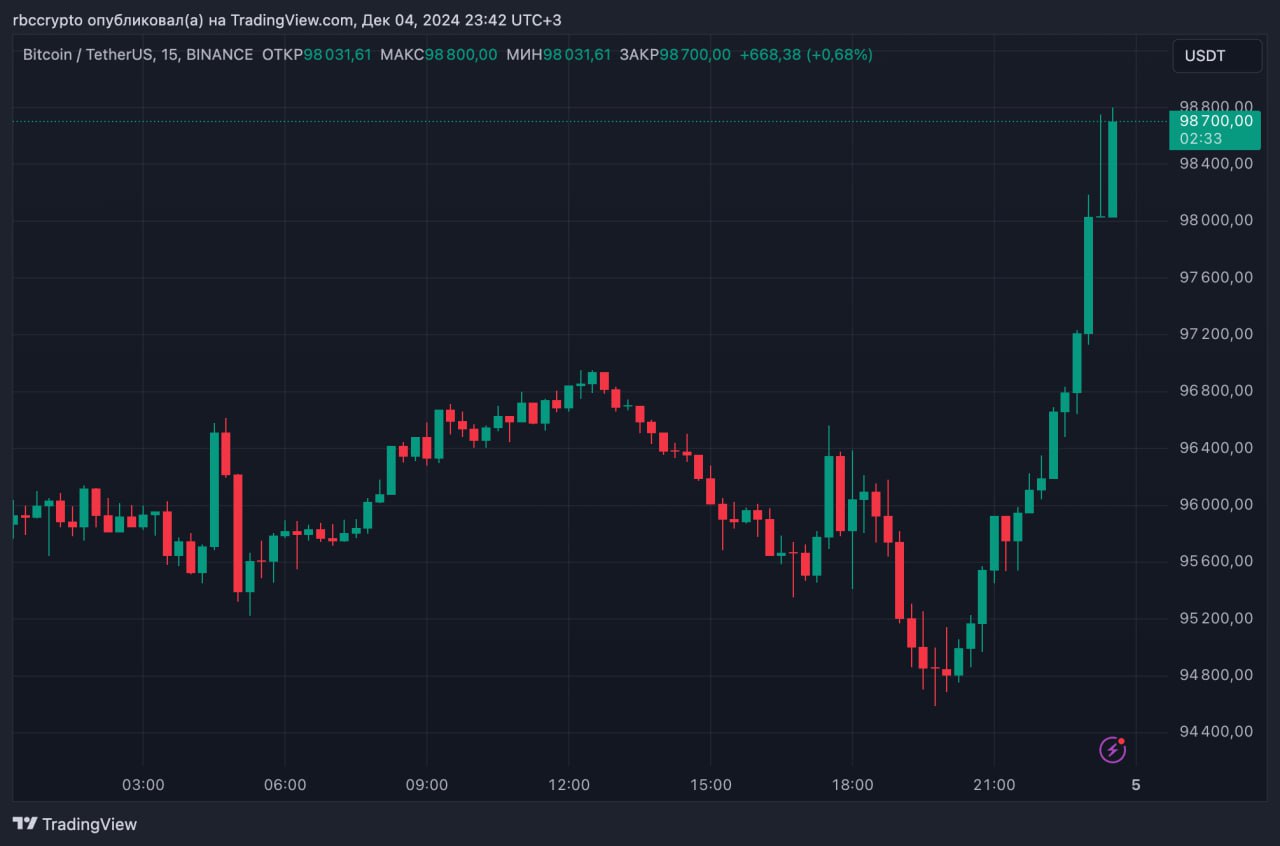
Task: Click the ЗАКР close value 98 700,00
Action: pyautogui.click(x=695, y=55)
